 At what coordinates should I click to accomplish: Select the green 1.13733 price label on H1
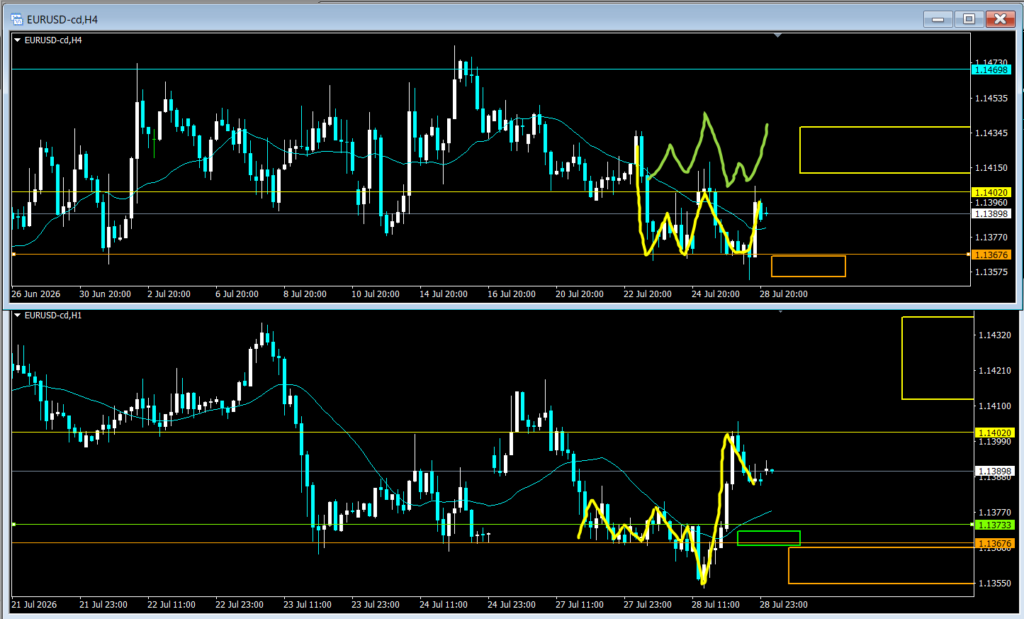coord(995,525)
